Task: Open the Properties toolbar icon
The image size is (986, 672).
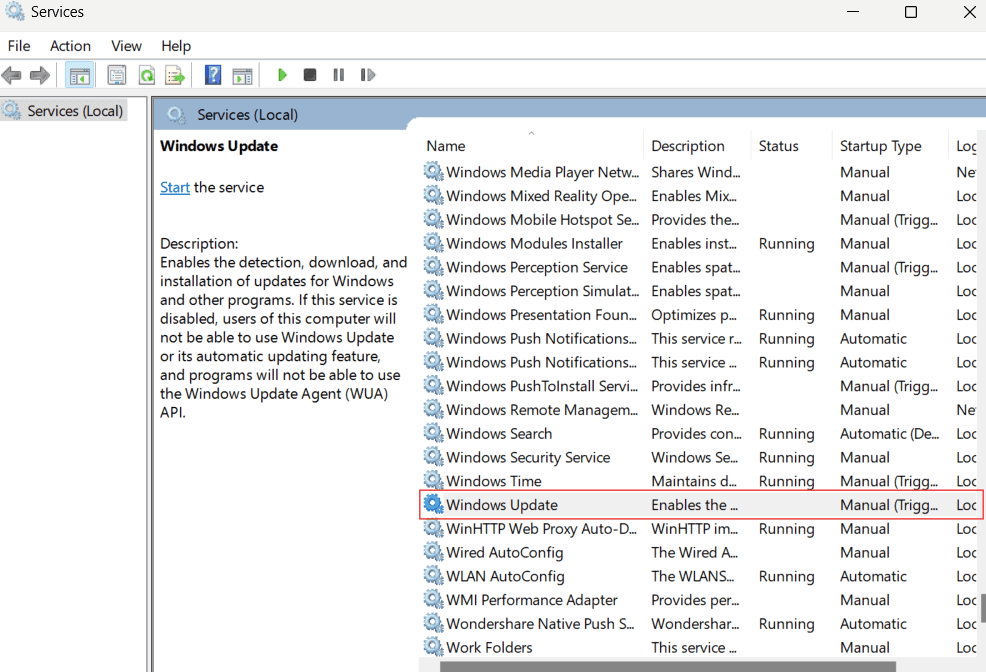Action: coord(116,75)
